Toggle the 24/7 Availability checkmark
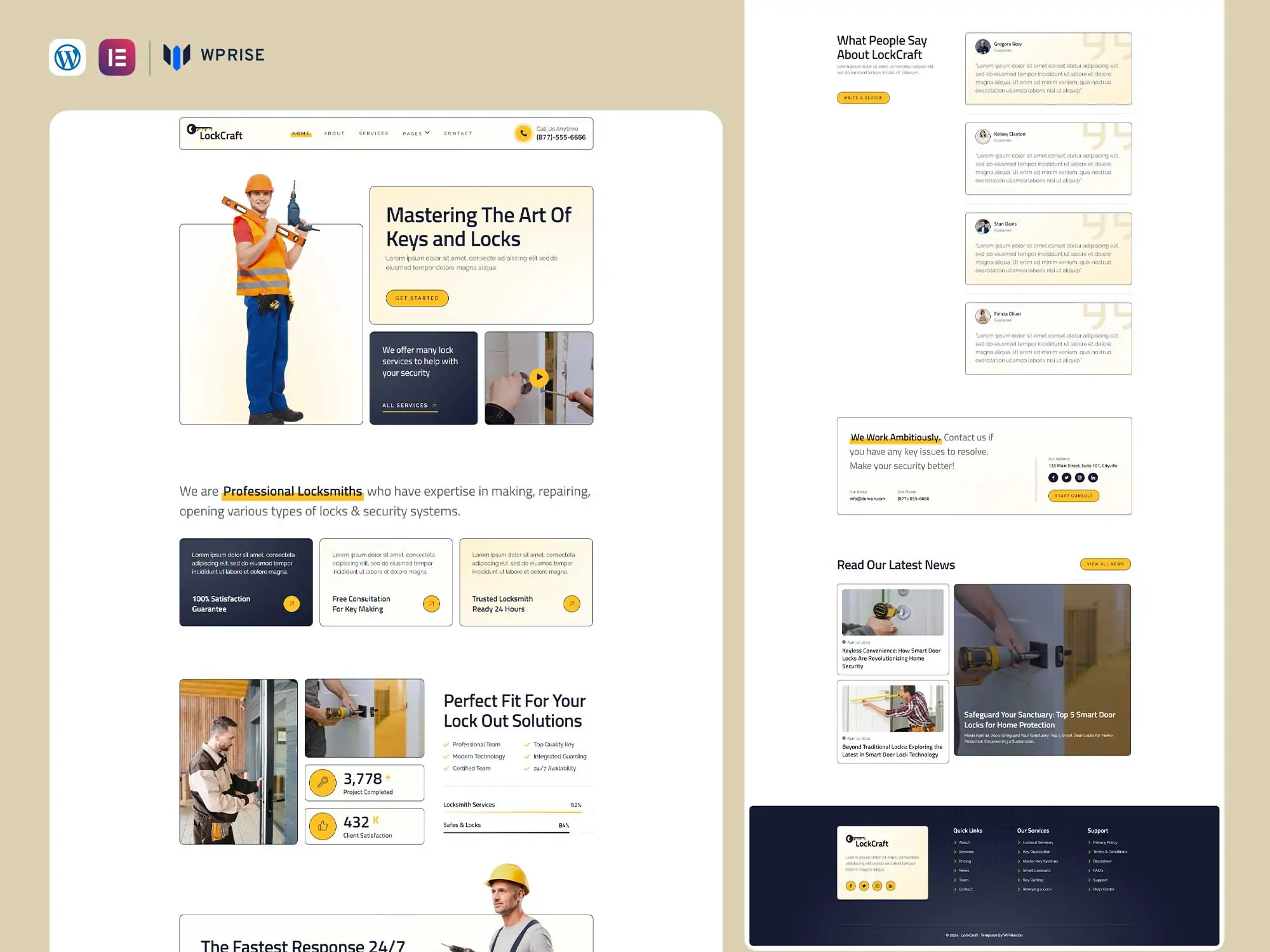This screenshot has width=1270, height=952. pyautogui.click(x=526, y=768)
